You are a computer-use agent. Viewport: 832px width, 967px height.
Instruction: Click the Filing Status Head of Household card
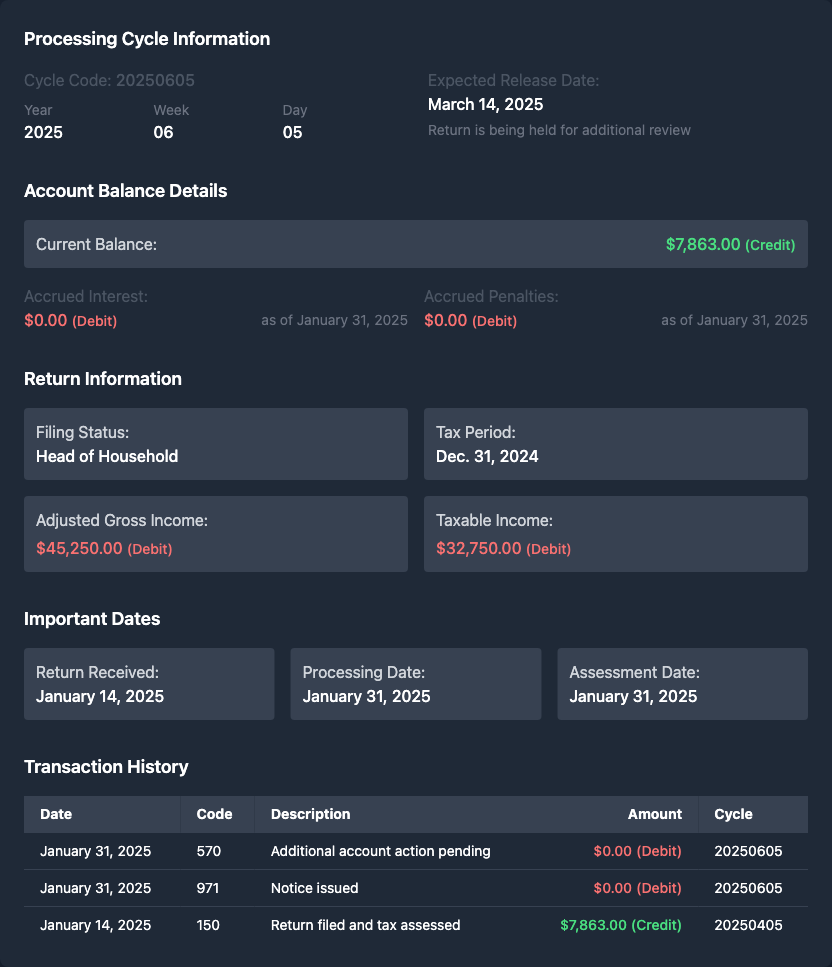tap(215, 444)
